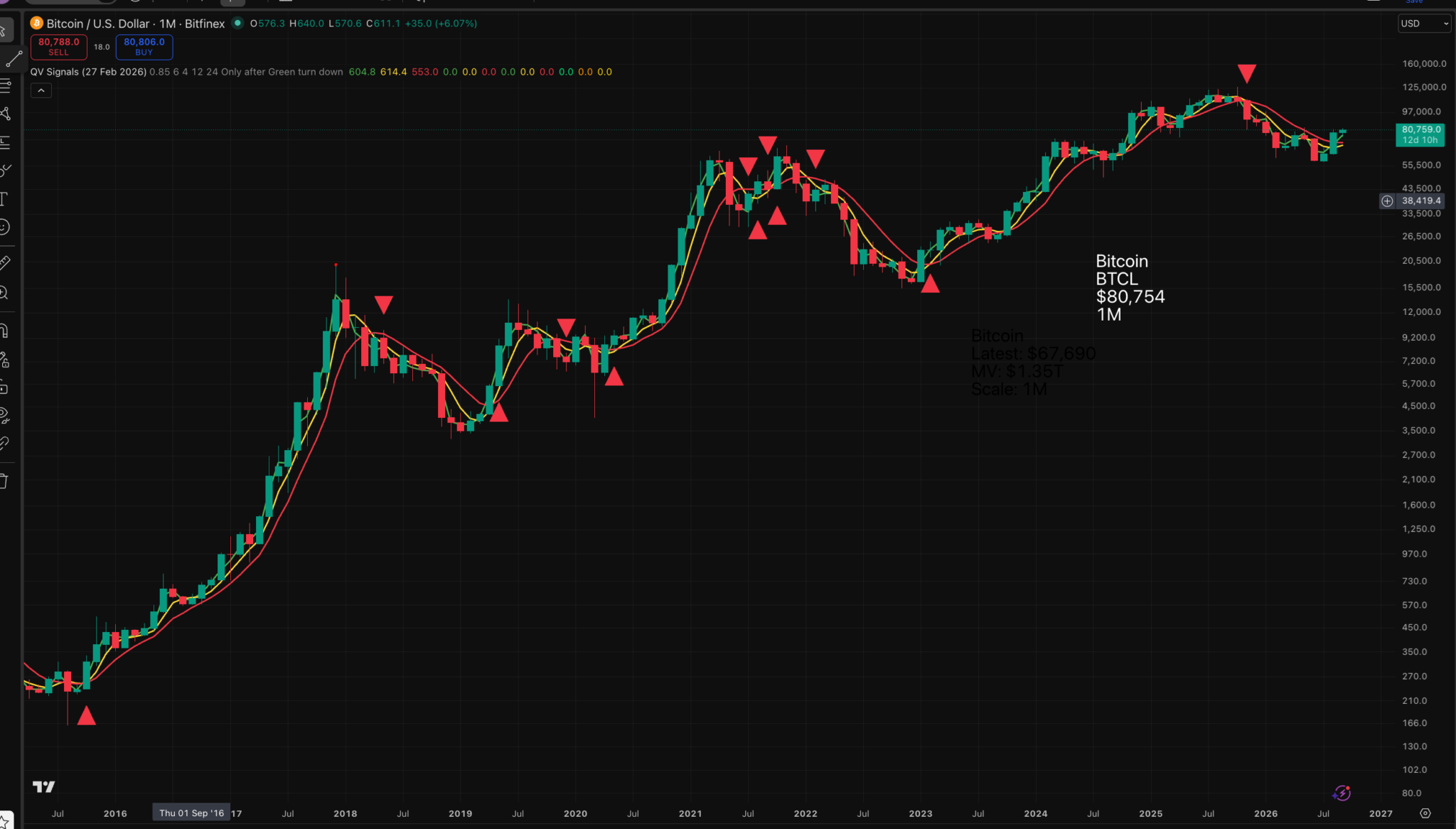Click the QV Signals indicator label
The height and width of the screenshot is (829, 1456).
coord(88,72)
